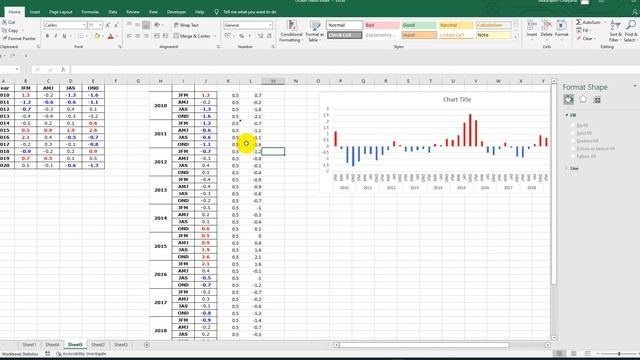Select the No fill radio button
The image size is (640, 360).
tap(573, 125)
